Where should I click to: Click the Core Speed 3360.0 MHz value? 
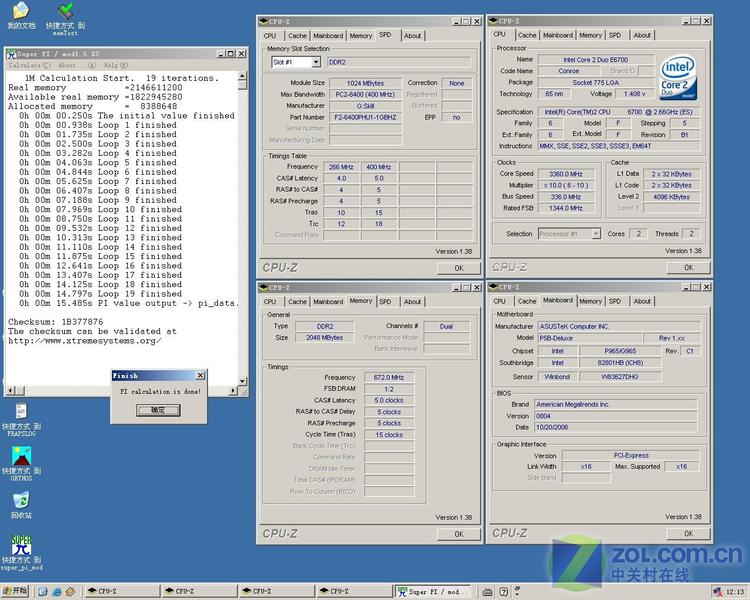tap(565, 174)
